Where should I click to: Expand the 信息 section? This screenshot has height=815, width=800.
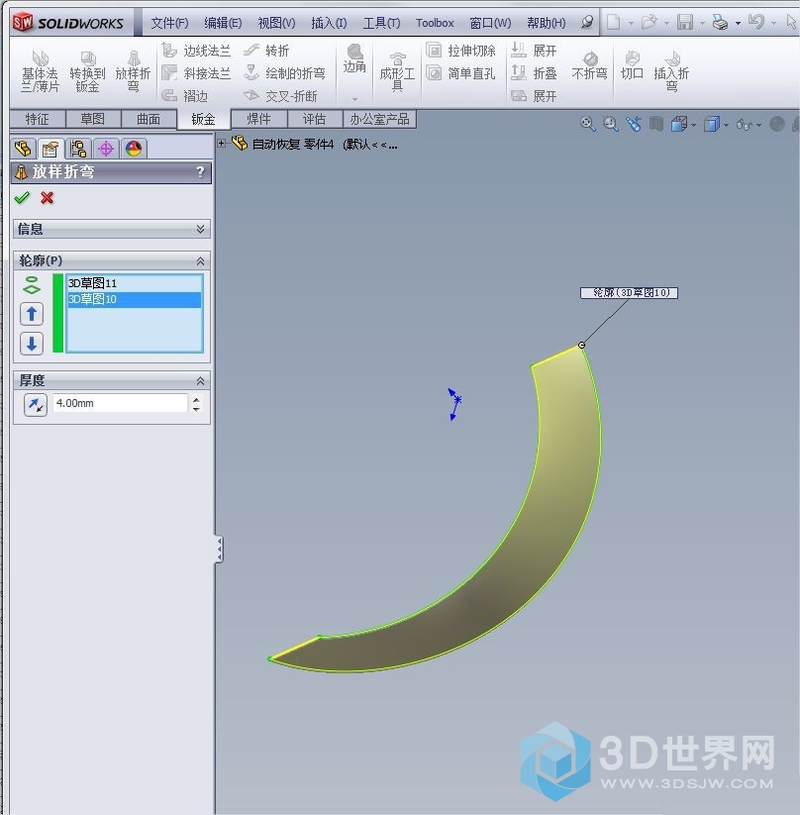tap(200, 229)
